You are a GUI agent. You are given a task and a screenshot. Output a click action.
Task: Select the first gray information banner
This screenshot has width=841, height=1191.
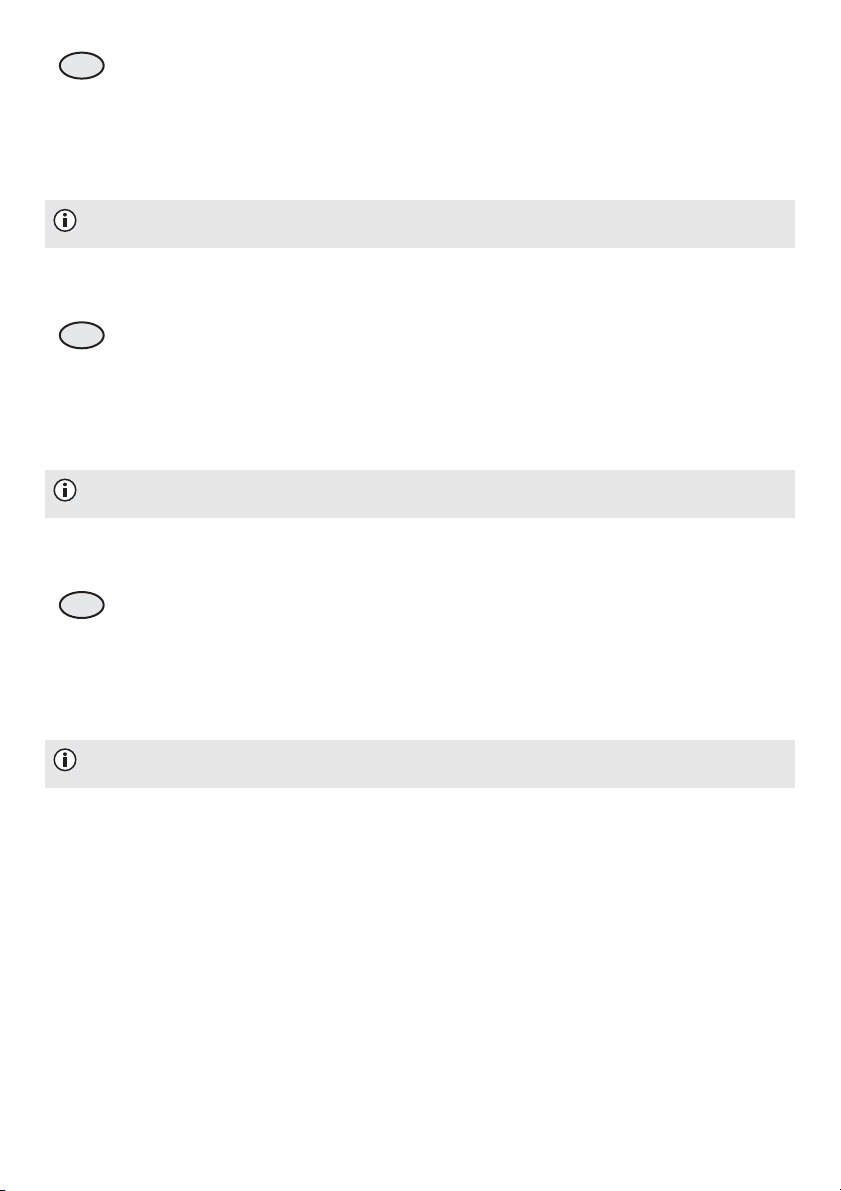point(419,224)
